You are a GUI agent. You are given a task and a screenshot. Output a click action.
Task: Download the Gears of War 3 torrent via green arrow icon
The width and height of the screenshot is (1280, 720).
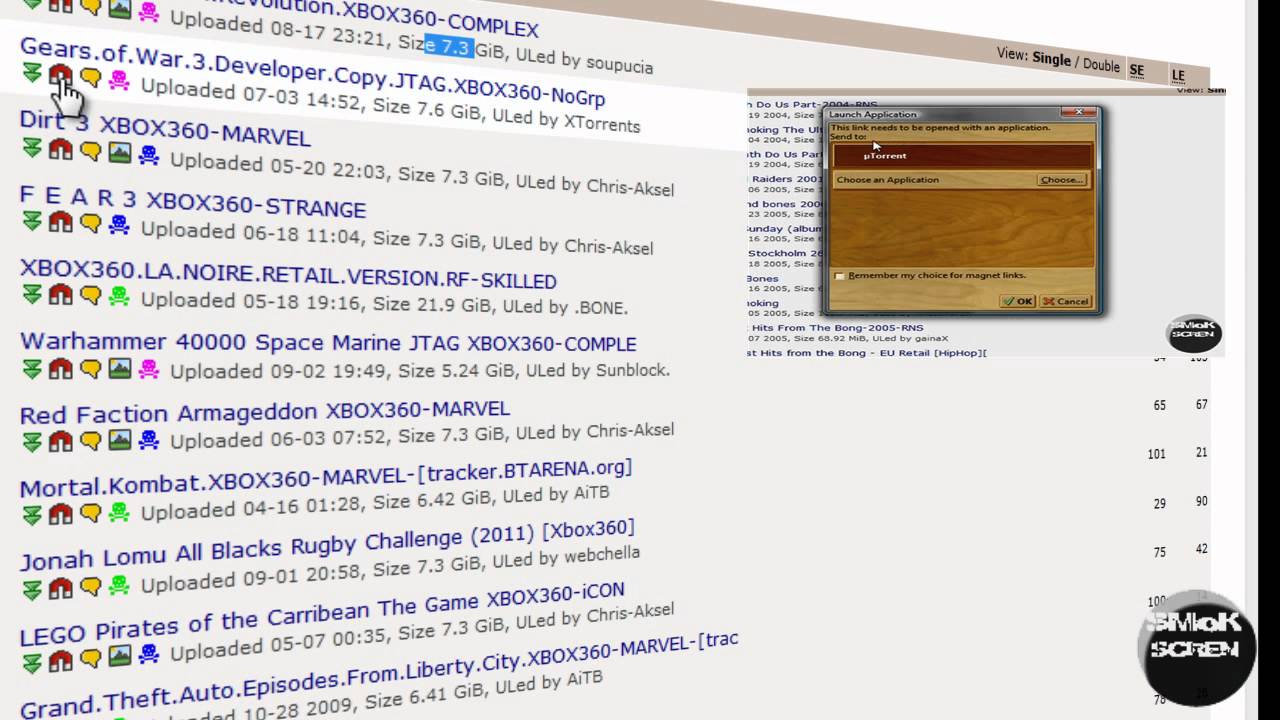pyautogui.click(x=32, y=73)
